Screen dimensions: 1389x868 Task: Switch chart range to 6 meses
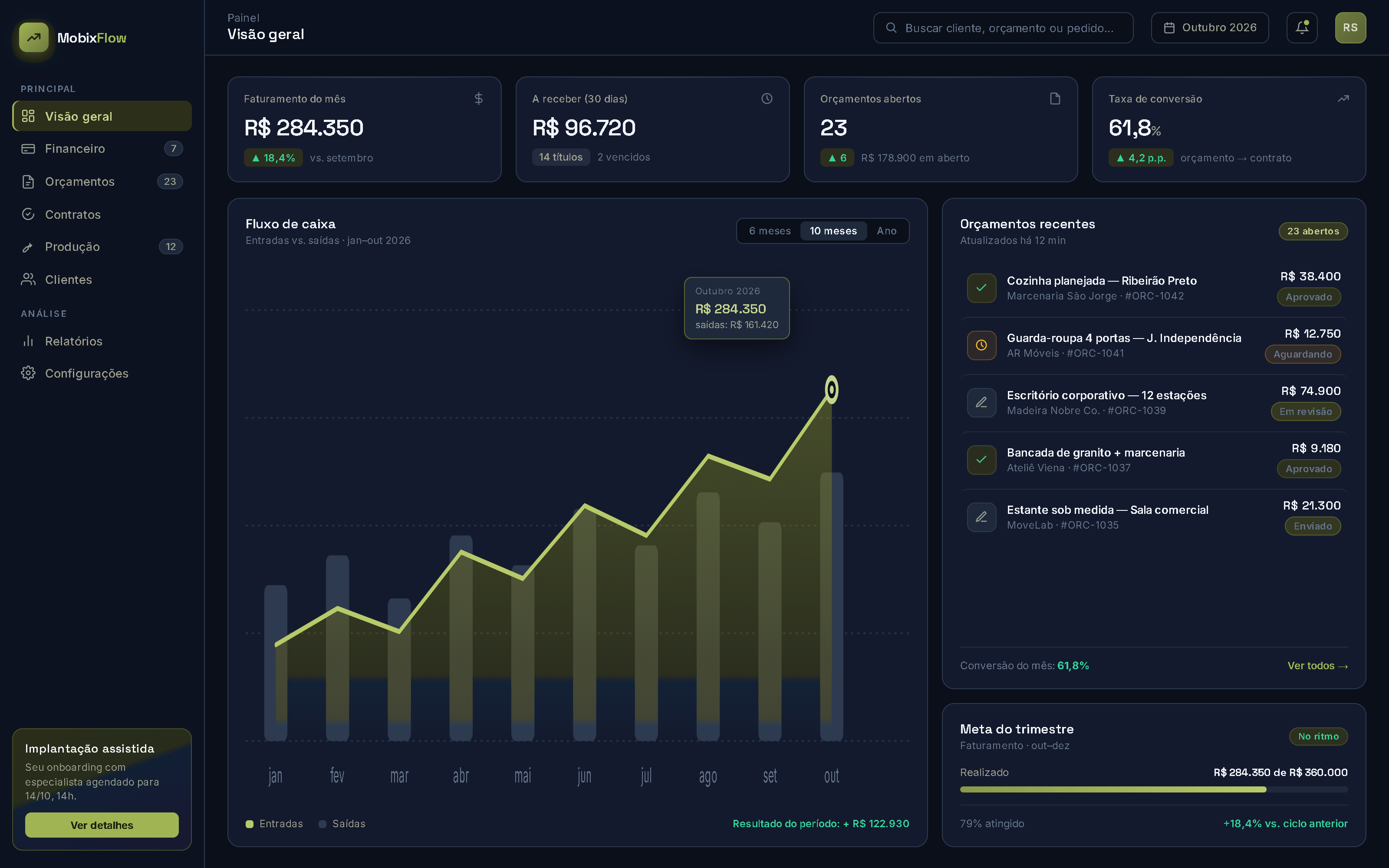tap(770, 231)
